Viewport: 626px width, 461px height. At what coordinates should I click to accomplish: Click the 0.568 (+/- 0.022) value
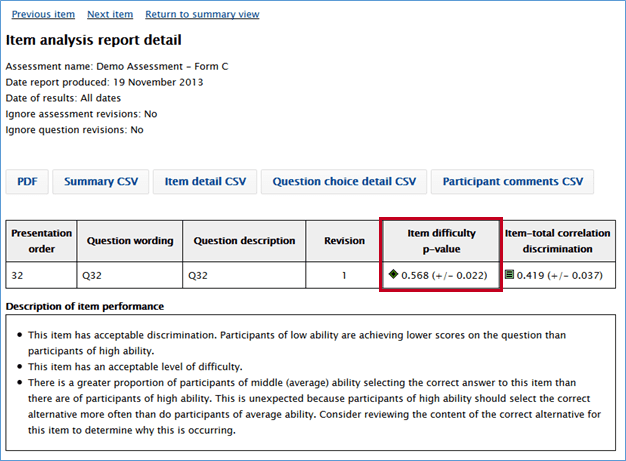(x=444, y=276)
